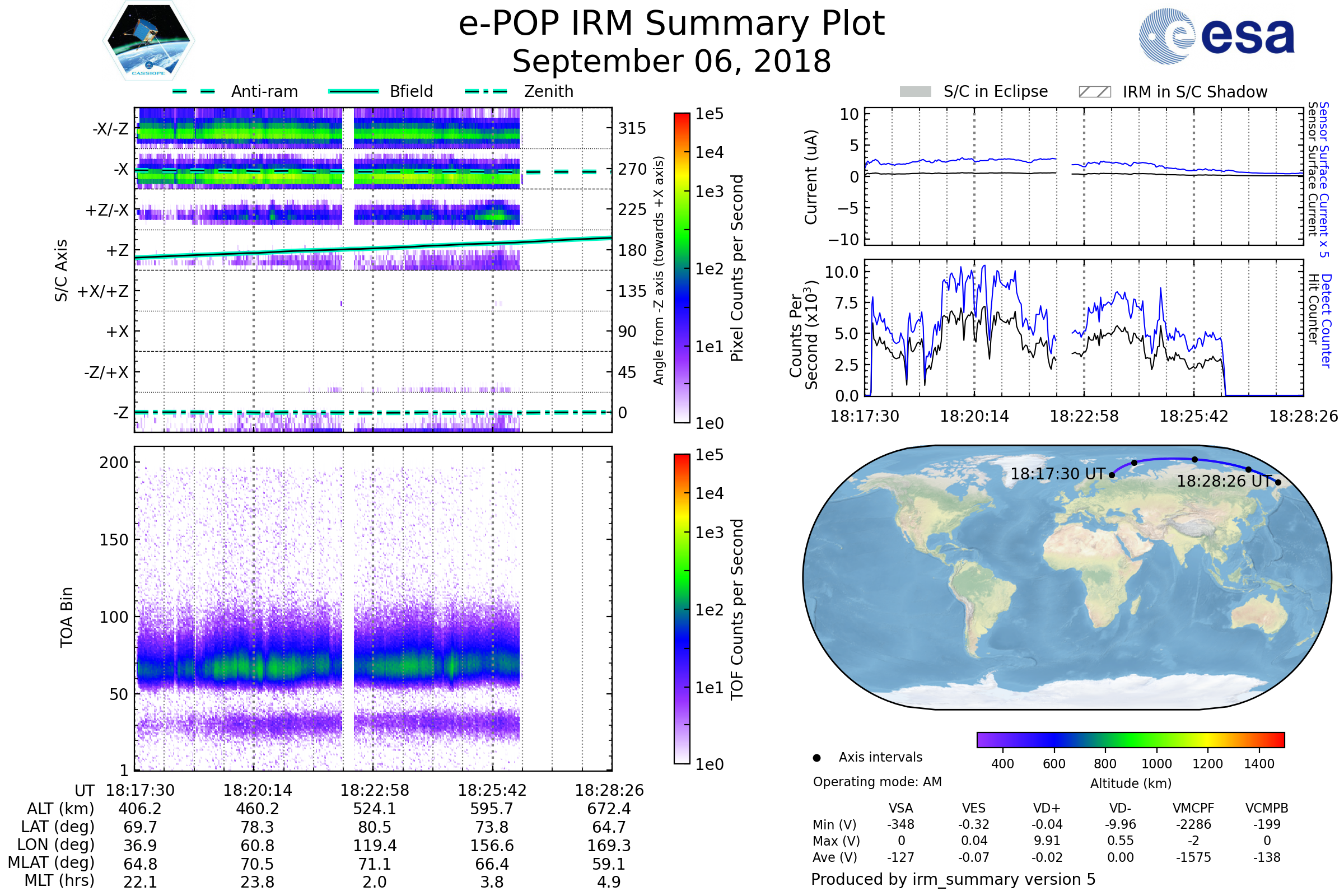
Task: Click the 18:17:30 UT map label
Action: (x=1058, y=474)
